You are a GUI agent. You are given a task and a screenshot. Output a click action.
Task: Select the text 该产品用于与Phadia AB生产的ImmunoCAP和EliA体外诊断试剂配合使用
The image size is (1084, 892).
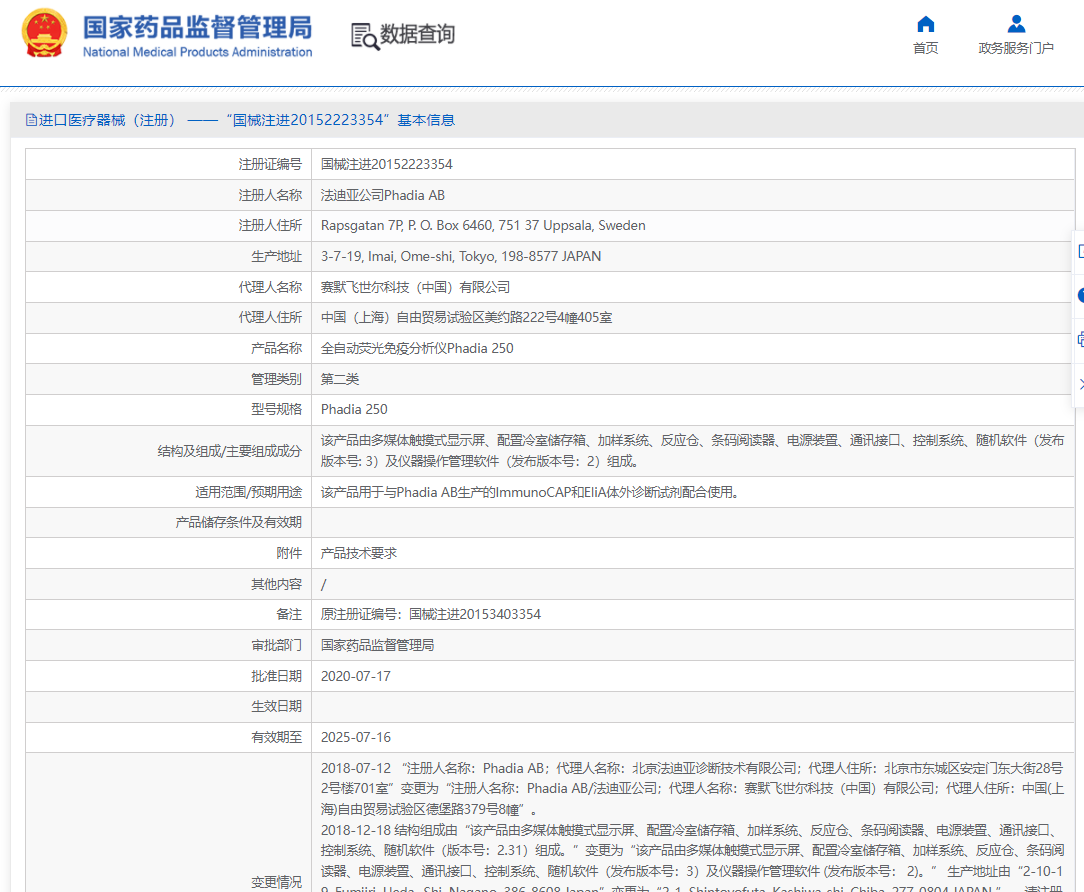[530, 492]
